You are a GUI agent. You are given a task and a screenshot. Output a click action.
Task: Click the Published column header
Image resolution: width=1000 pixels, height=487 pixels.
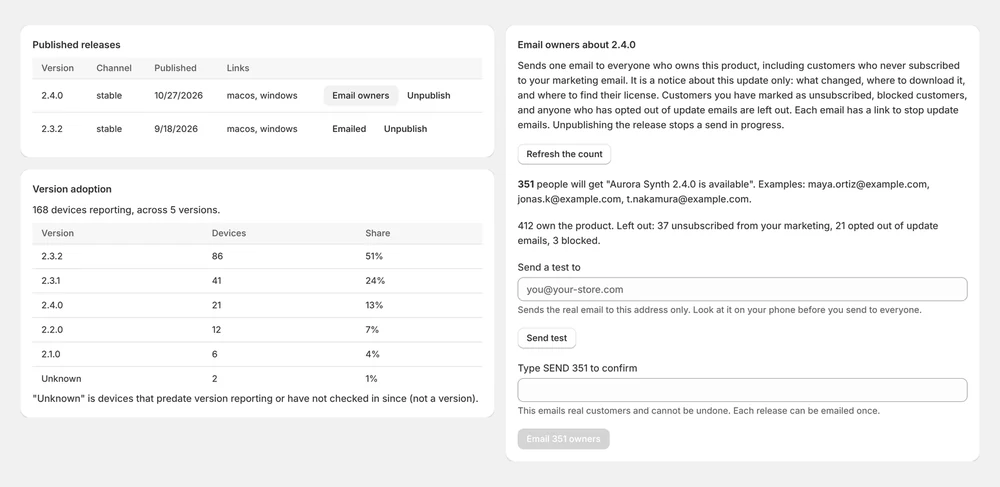point(175,68)
